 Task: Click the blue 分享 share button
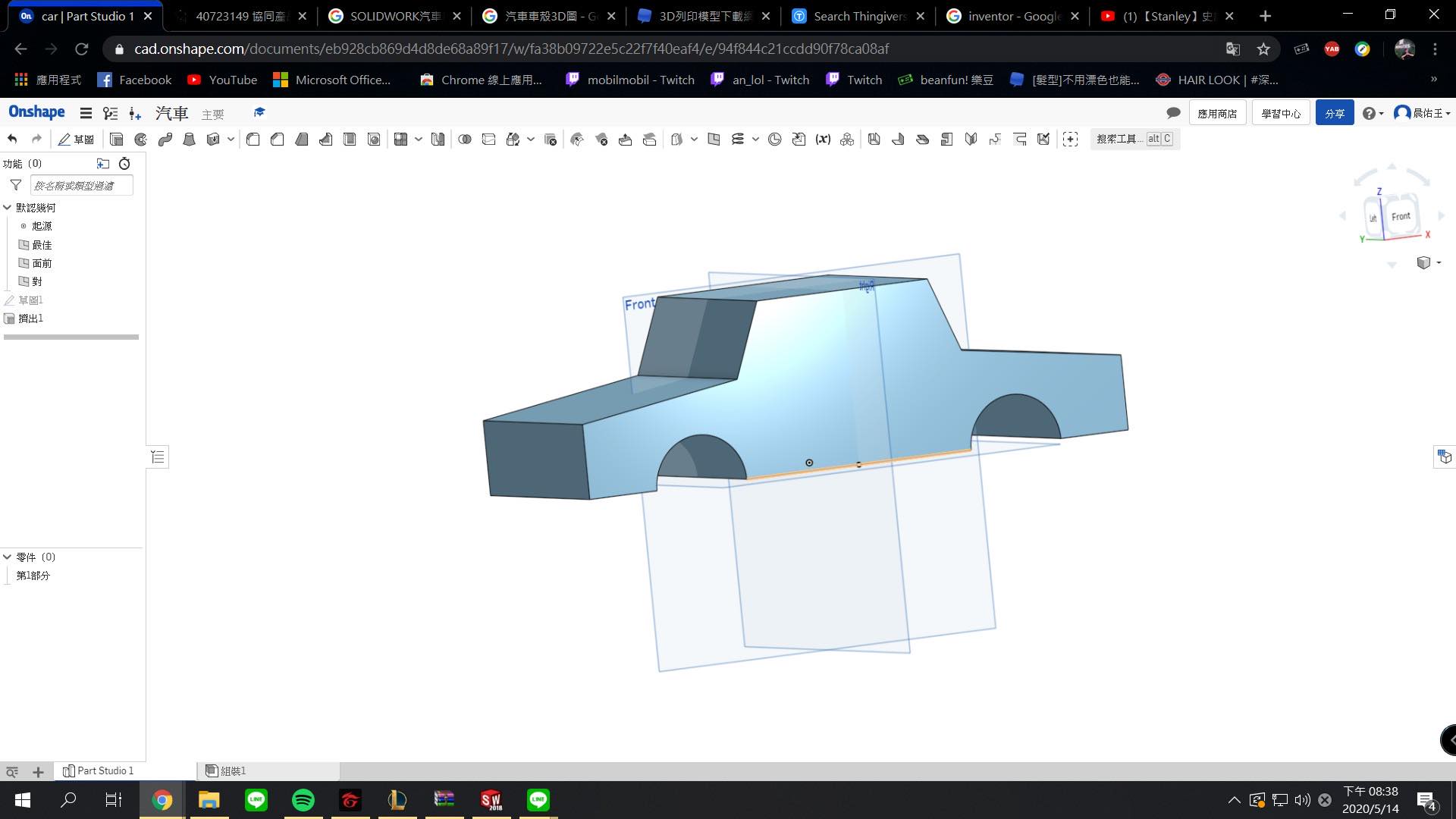coord(1334,113)
